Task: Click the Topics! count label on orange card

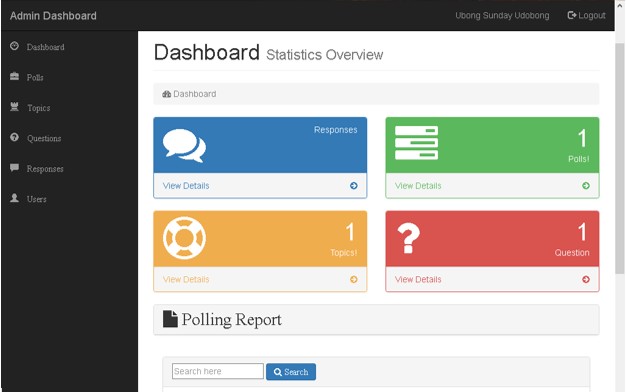Action: pos(343,253)
